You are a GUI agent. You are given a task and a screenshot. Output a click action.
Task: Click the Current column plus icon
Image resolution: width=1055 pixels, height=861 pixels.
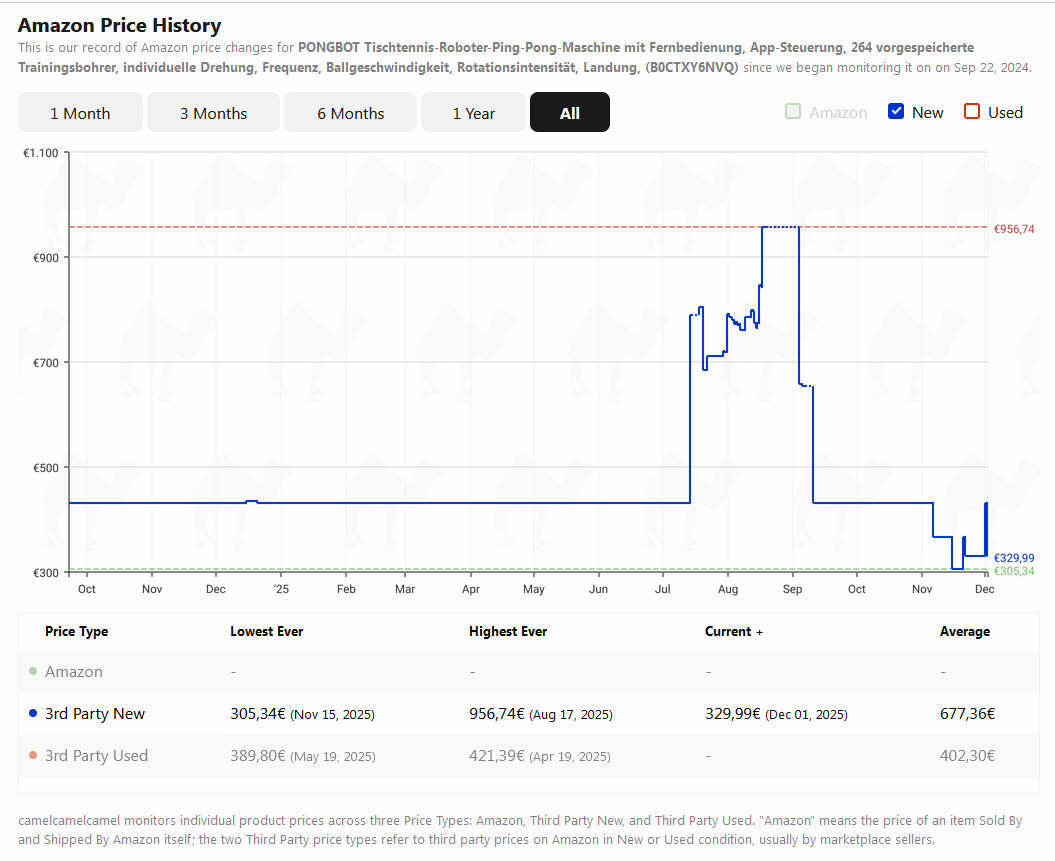tap(760, 632)
